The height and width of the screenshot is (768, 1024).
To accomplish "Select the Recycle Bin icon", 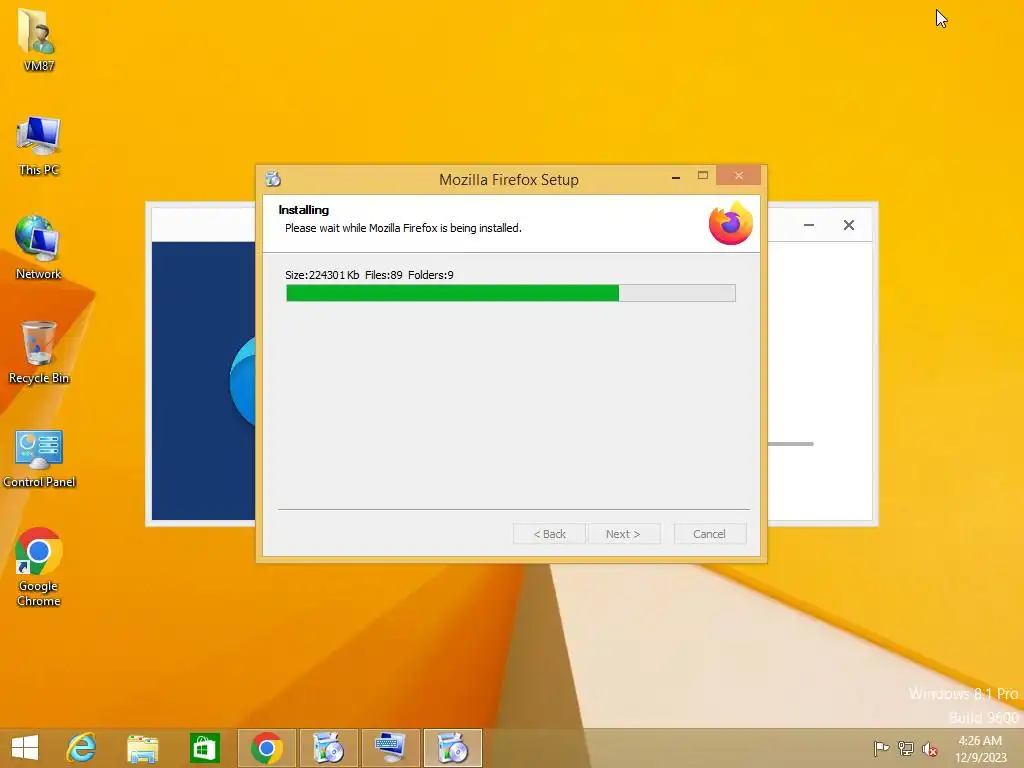I will (39, 352).
